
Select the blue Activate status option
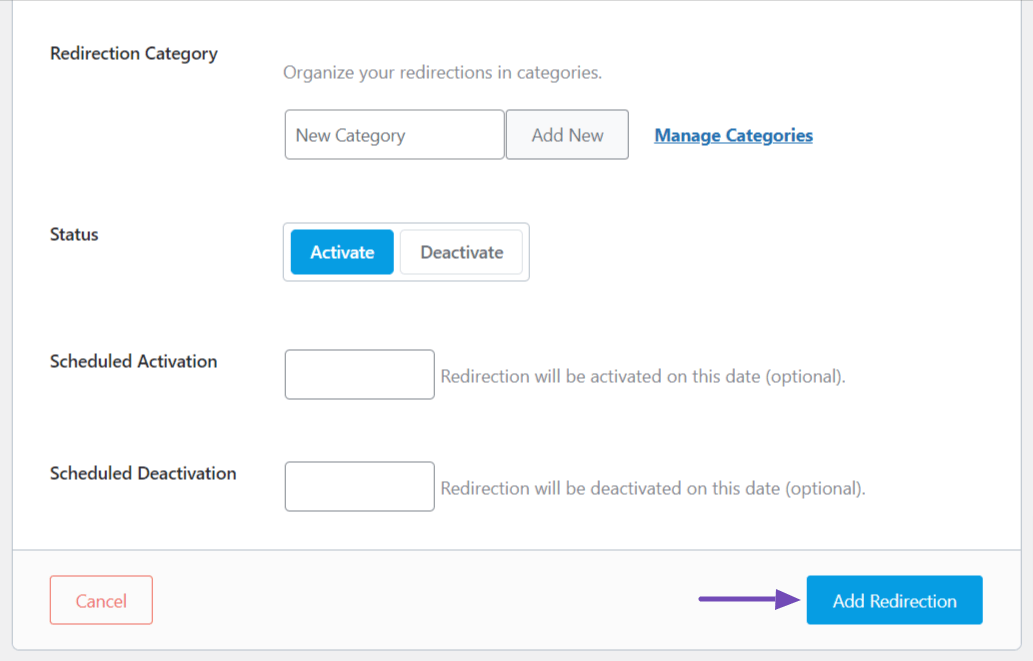[342, 252]
